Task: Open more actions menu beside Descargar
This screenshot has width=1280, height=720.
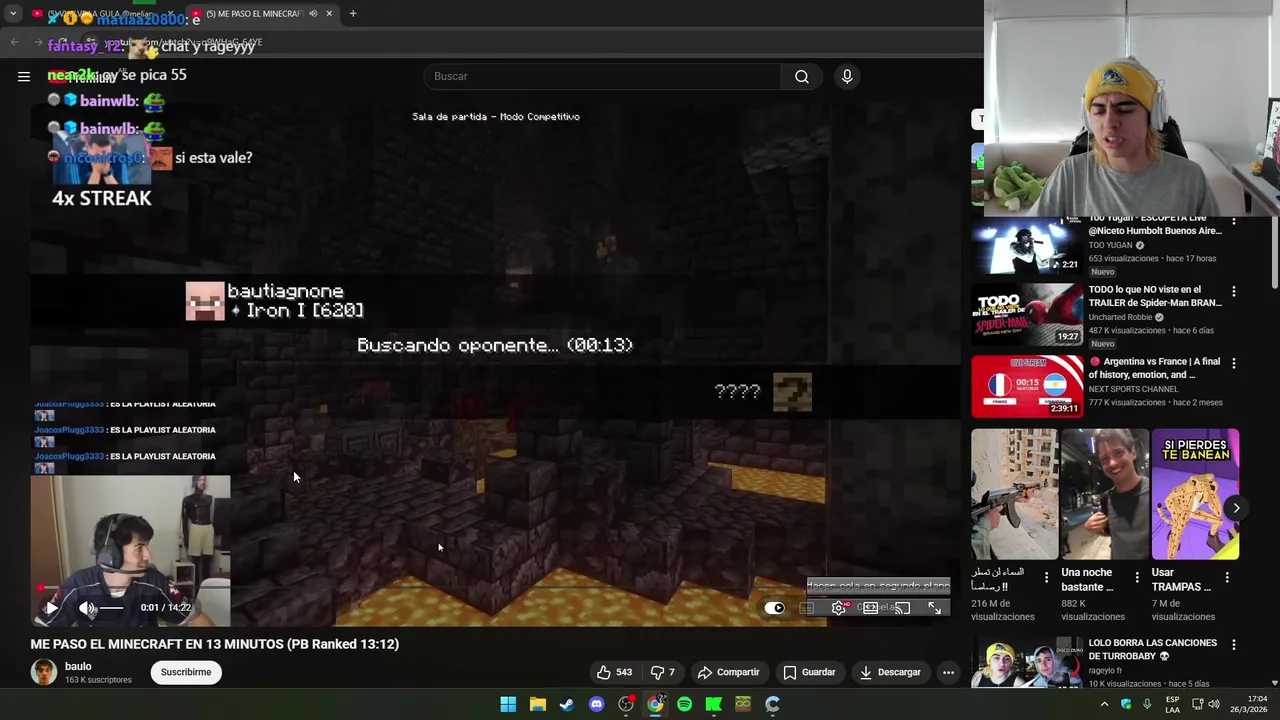Action: tap(948, 672)
